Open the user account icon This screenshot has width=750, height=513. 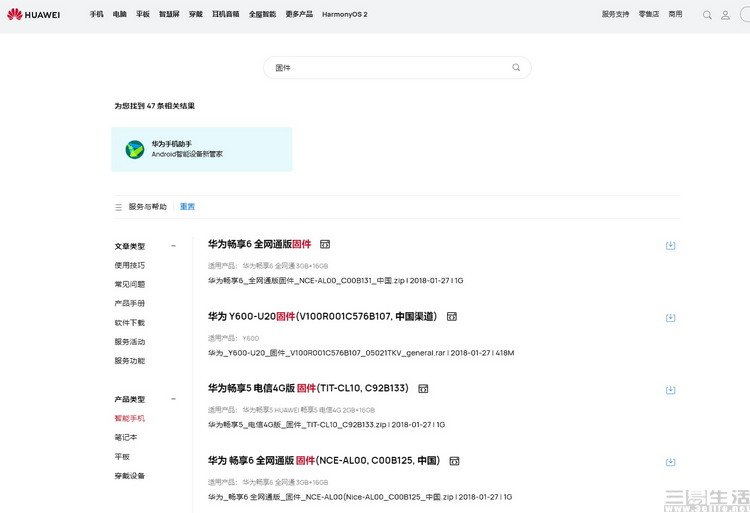point(725,15)
